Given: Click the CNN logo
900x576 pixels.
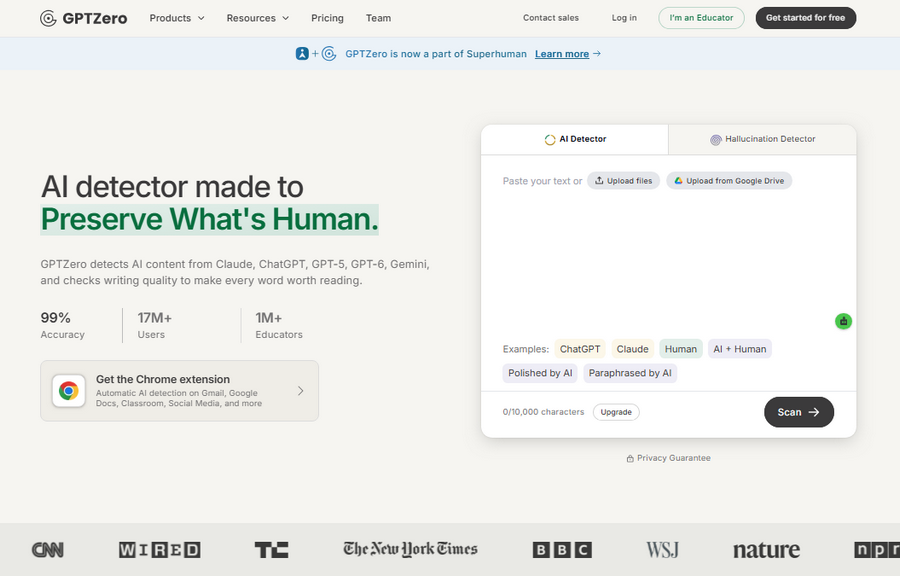Looking at the screenshot, I should coord(48,550).
